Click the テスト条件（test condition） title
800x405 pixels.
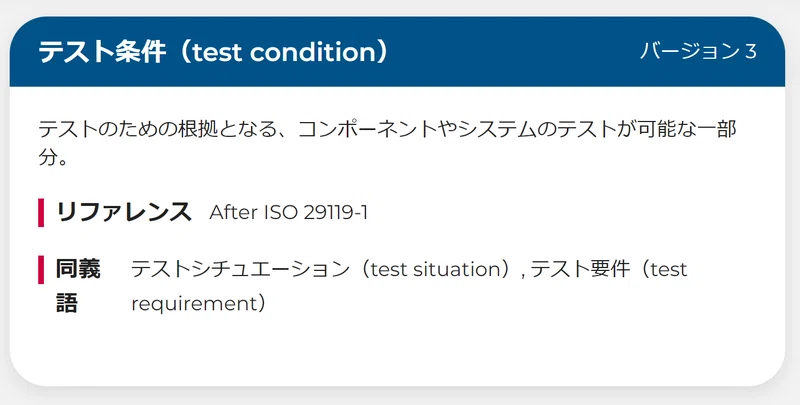click(x=213, y=52)
